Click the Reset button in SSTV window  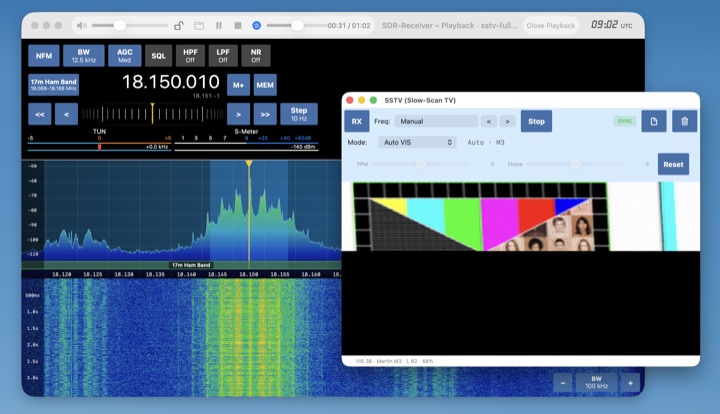point(673,164)
